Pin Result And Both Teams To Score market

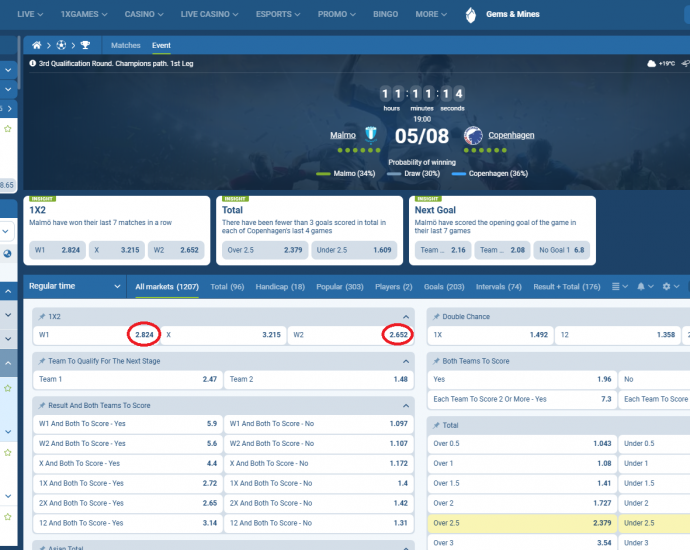click(x=42, y=406)
